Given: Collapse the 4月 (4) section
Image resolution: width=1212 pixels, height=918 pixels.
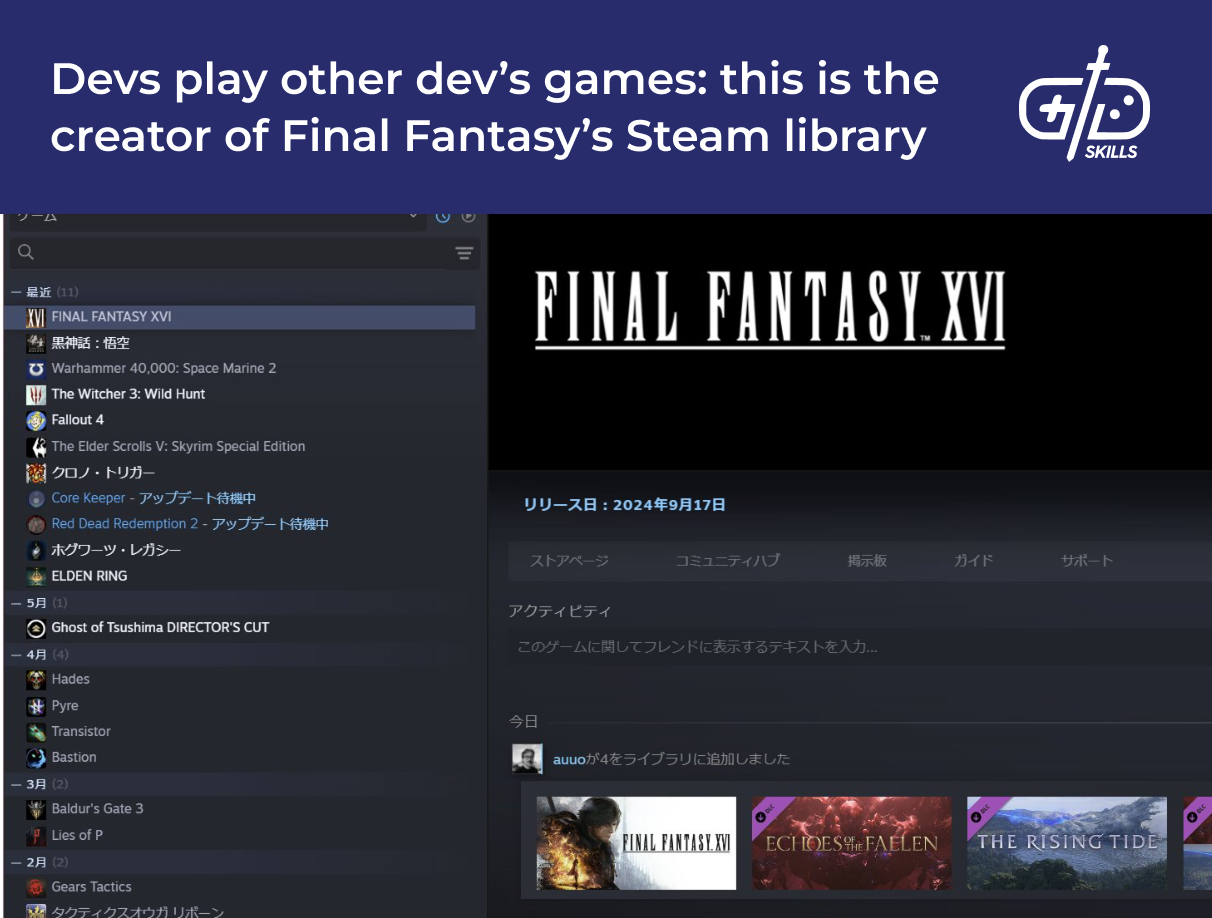Looking at the screenshot, I should pos(16,654).
